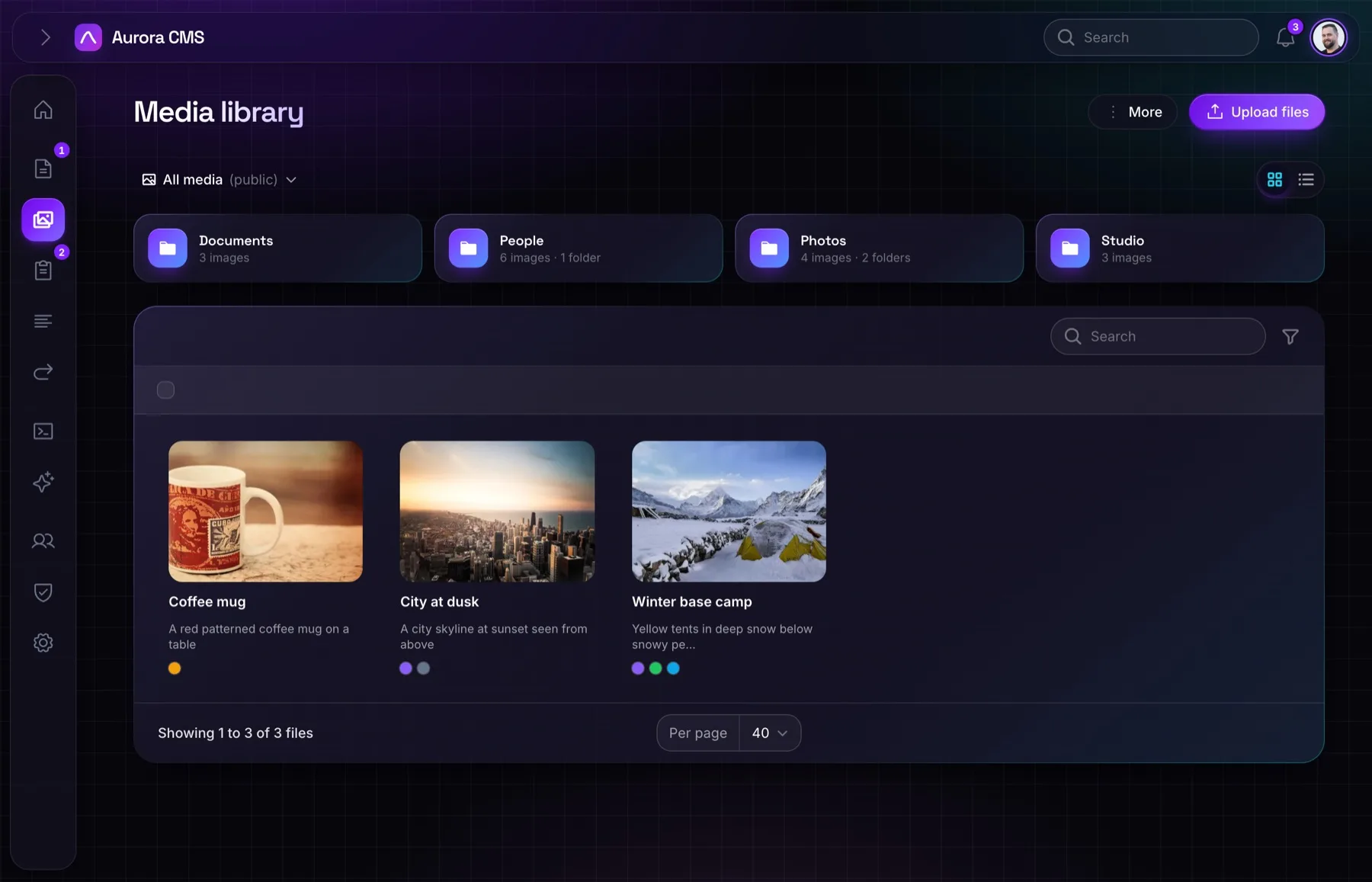Expand the sidebar with the chevron arrow
This screenshot has width=1372, height=882.
(46, 37)
